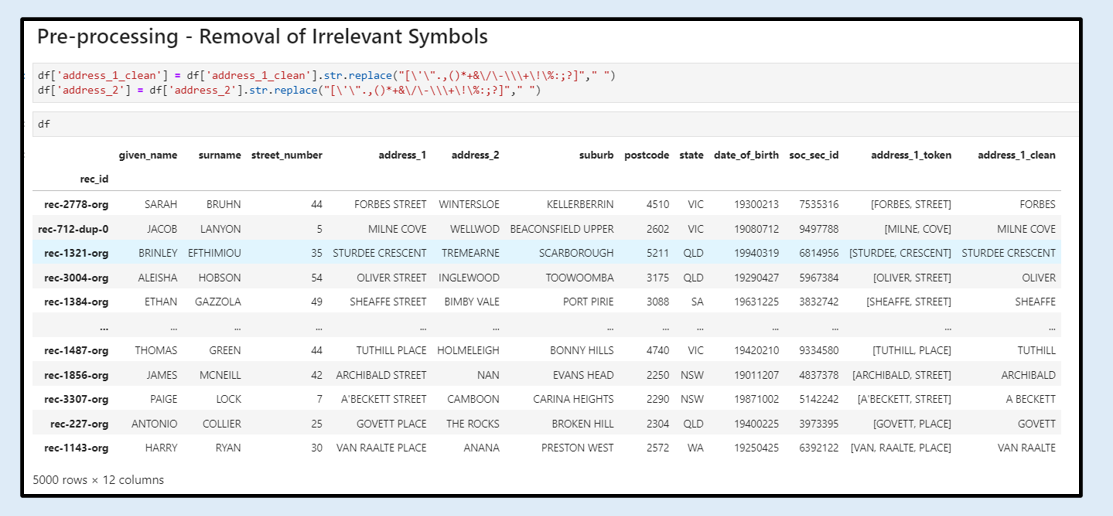The width and height of the screenshot is (1113, 516).
Task: Click the address_1 column header
Action: (x=402, y=155)
